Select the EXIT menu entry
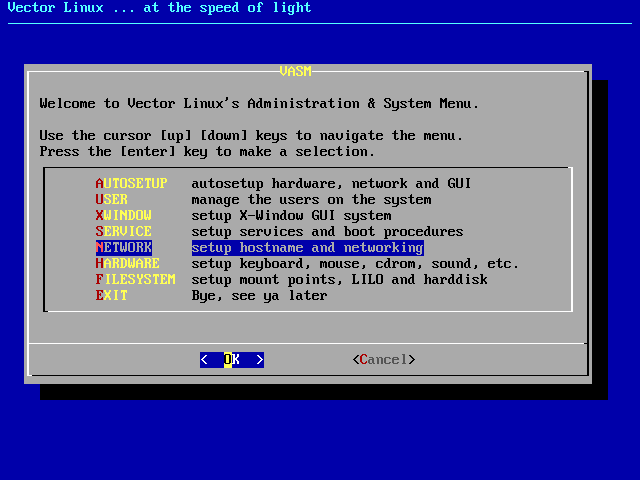This screenshot has height=480, width=640. (111, 296)
